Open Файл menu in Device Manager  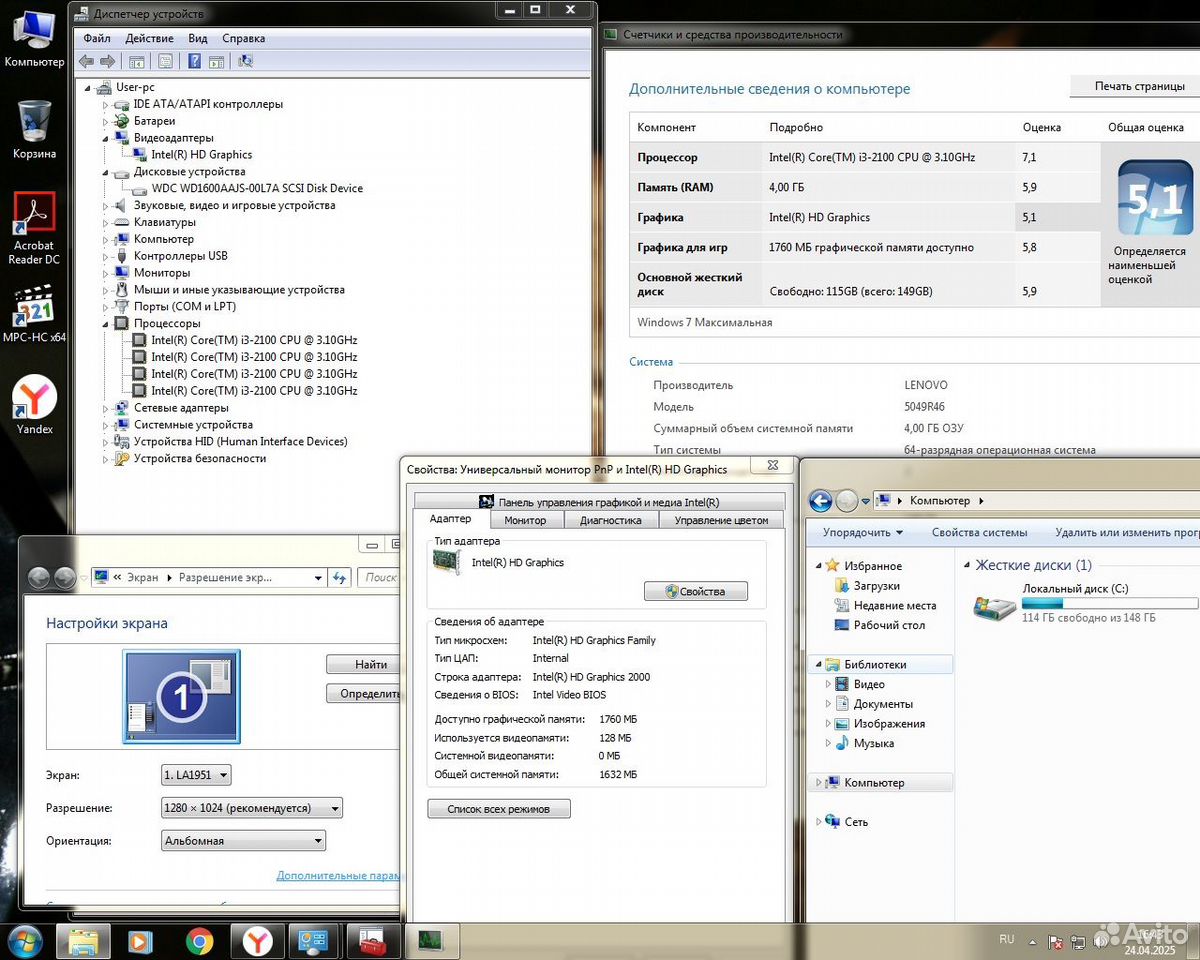point(97,38)
